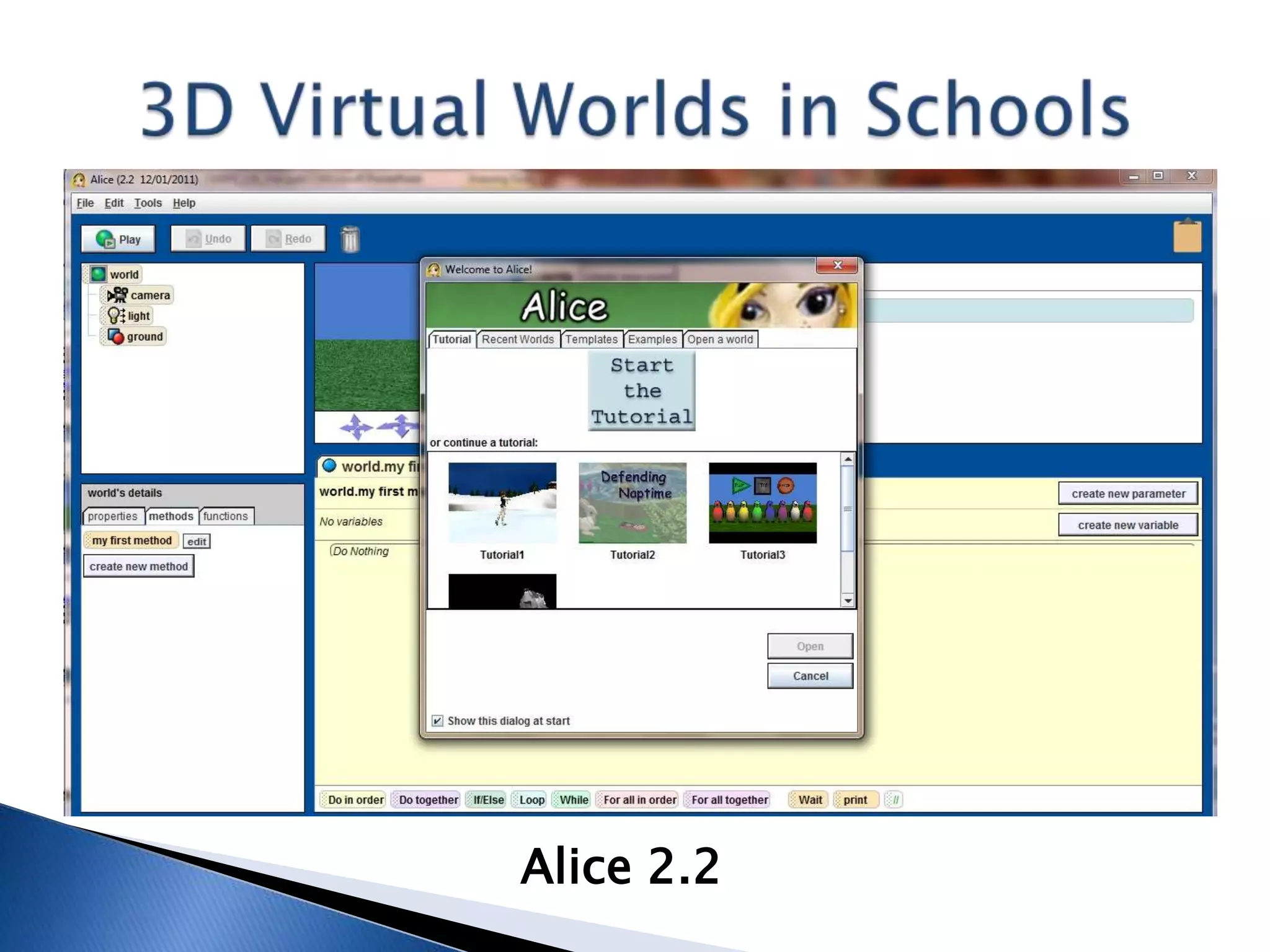
Task: Click the Alice icon in main title bar
Action: 79,180
